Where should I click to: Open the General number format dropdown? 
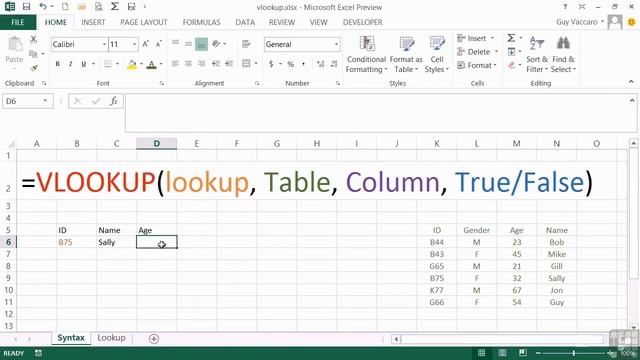(336, 44)
